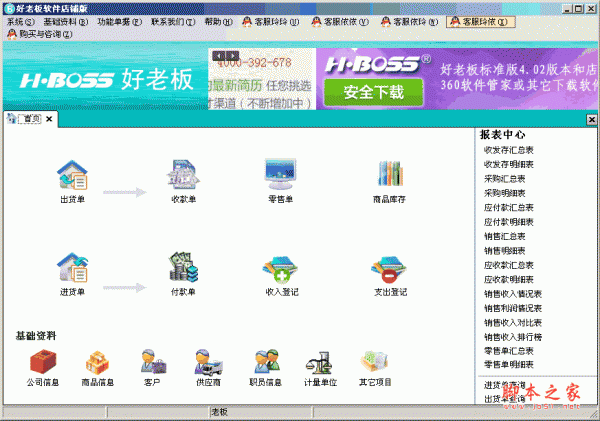Close the 首页 tab with its X
Screen dimensions: 600x421
point(49,119)
